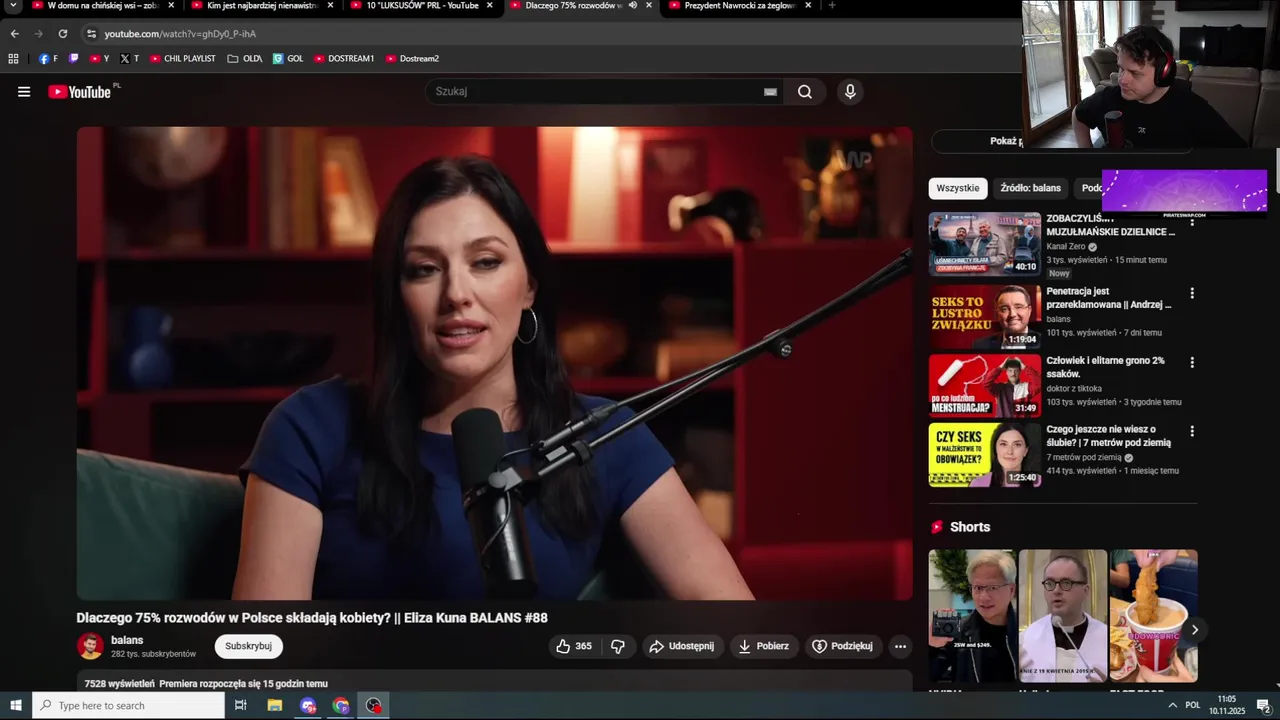
Task: Open options for 'Człowiek i elitarne grono' video
Action: 1191,362
